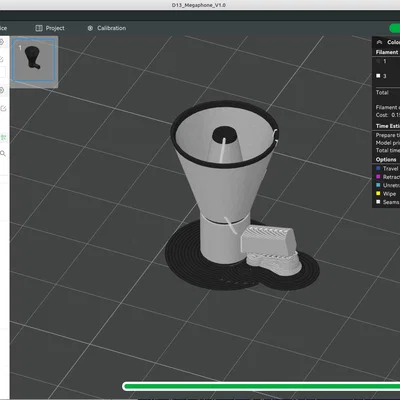Click the Options header in legend

click(x=386, y=159)
